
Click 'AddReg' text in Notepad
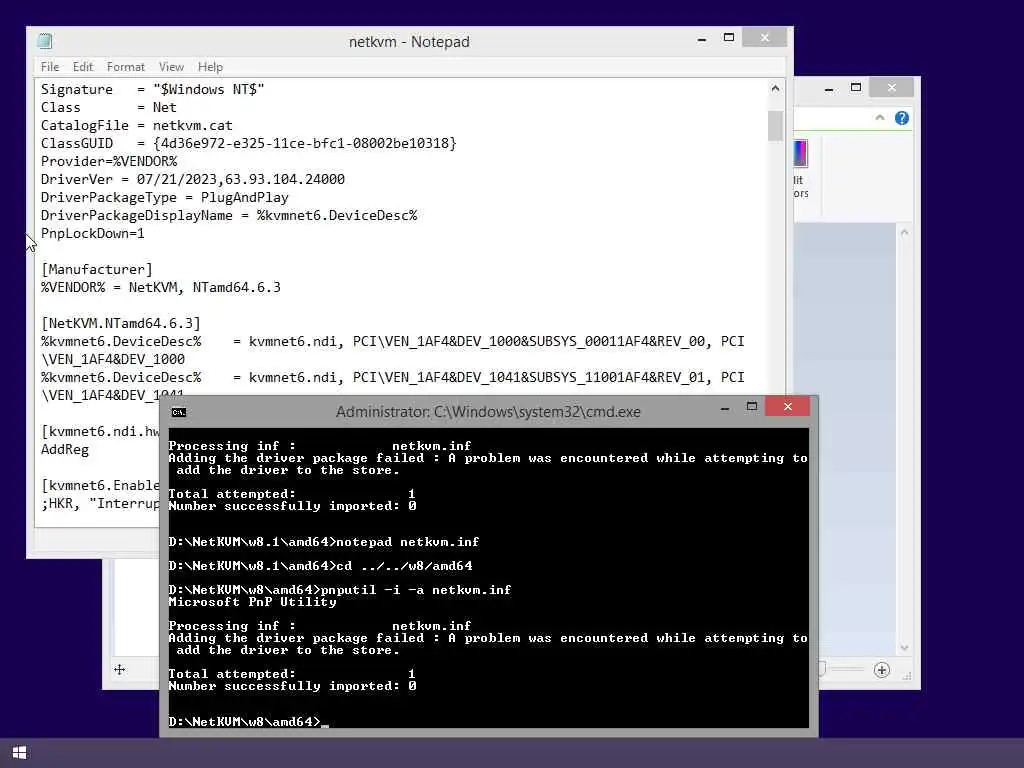pos(65,449)
